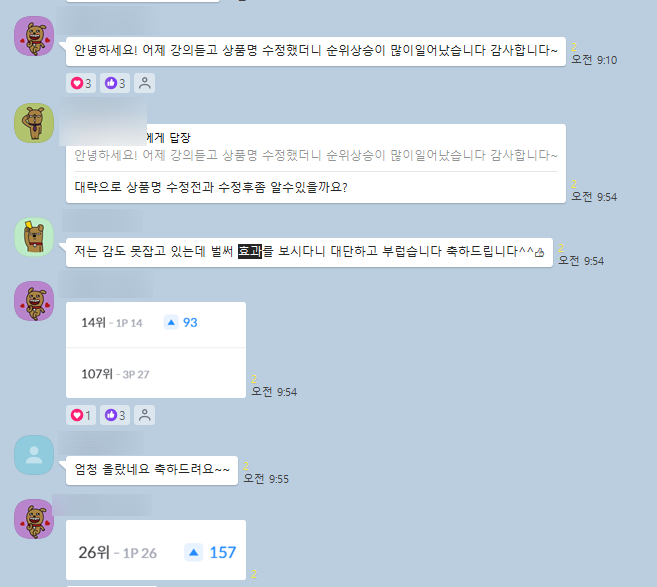The width and height of the screenshot is (657, 587).
Task: Open reactors list icon under ranking image
Action: coord(145,415)
